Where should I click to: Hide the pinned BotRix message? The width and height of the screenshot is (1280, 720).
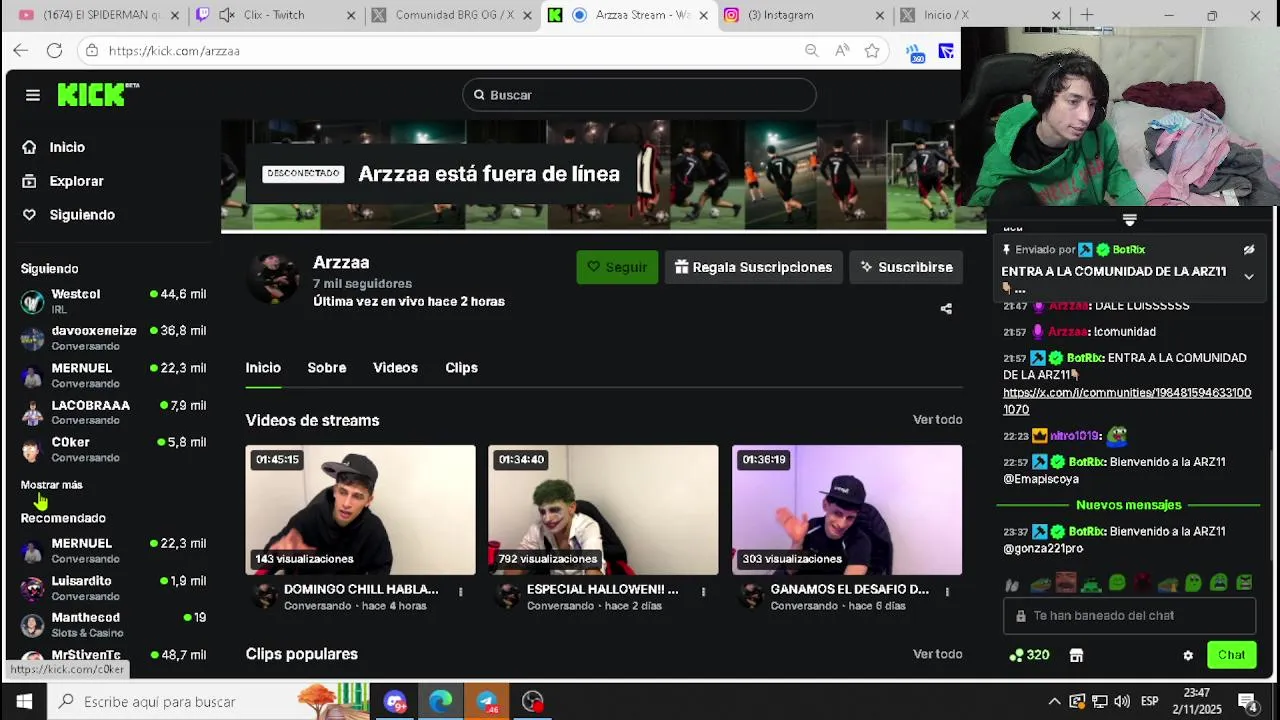point(1249,250)
